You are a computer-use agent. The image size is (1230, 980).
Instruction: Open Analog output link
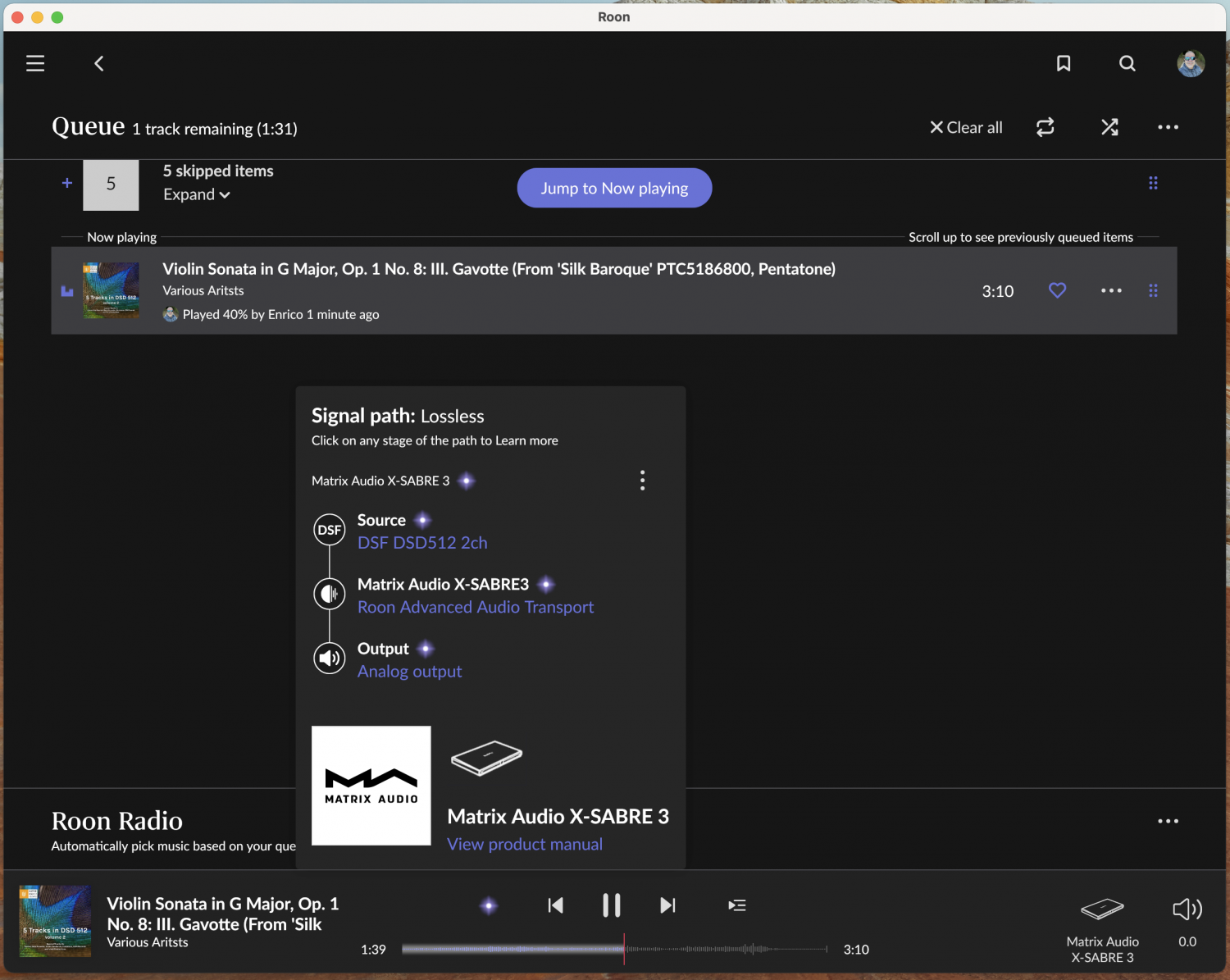[x=409, y=671]
